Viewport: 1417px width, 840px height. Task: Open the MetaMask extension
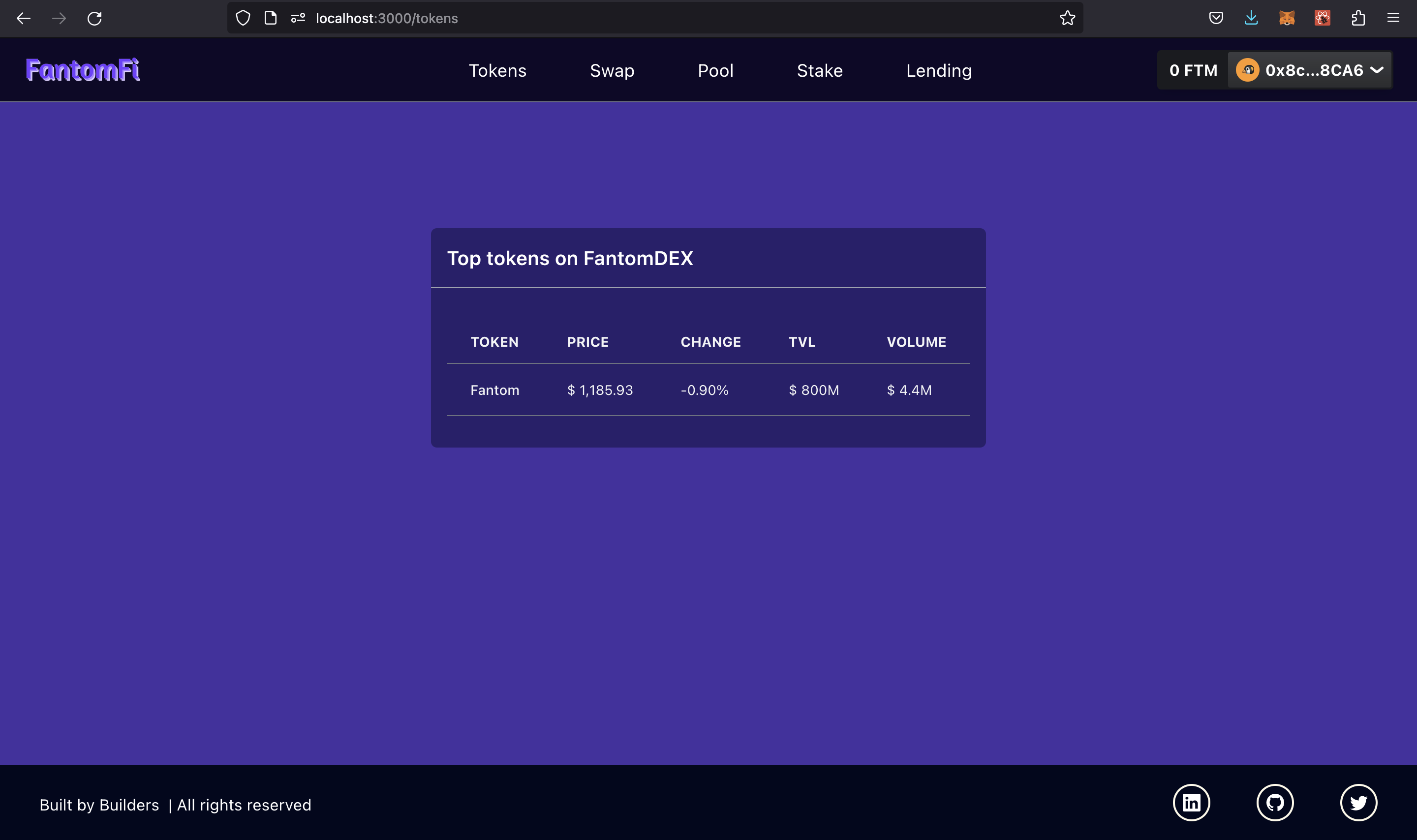click(1286, 18)
